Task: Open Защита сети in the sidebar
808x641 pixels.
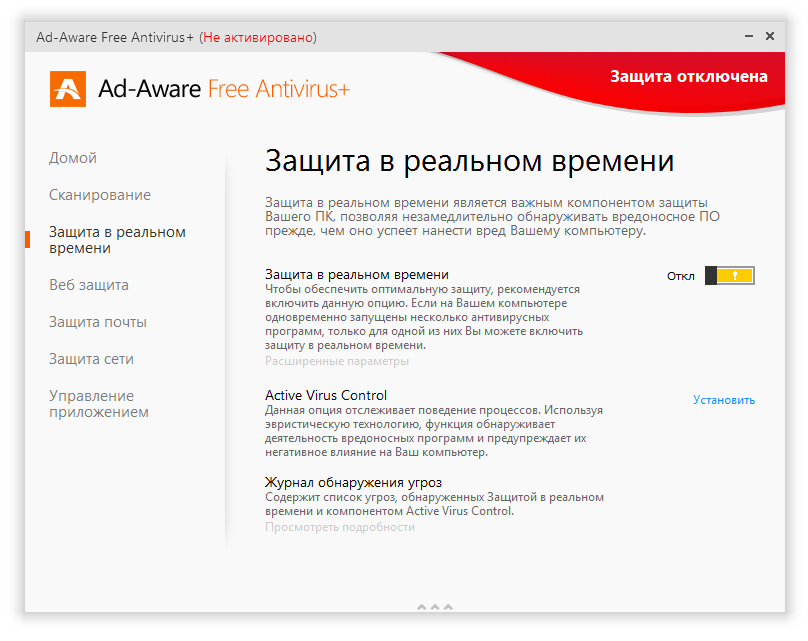Action: (x=91, y=359)
